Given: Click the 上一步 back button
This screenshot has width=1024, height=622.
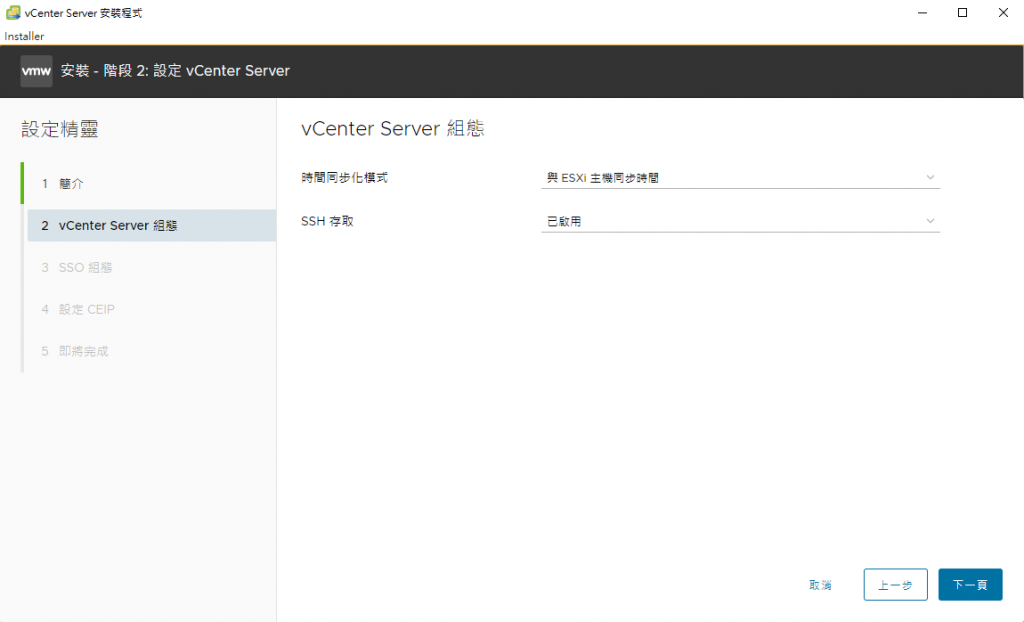Looking at the screenshot, I should [895, 585].
